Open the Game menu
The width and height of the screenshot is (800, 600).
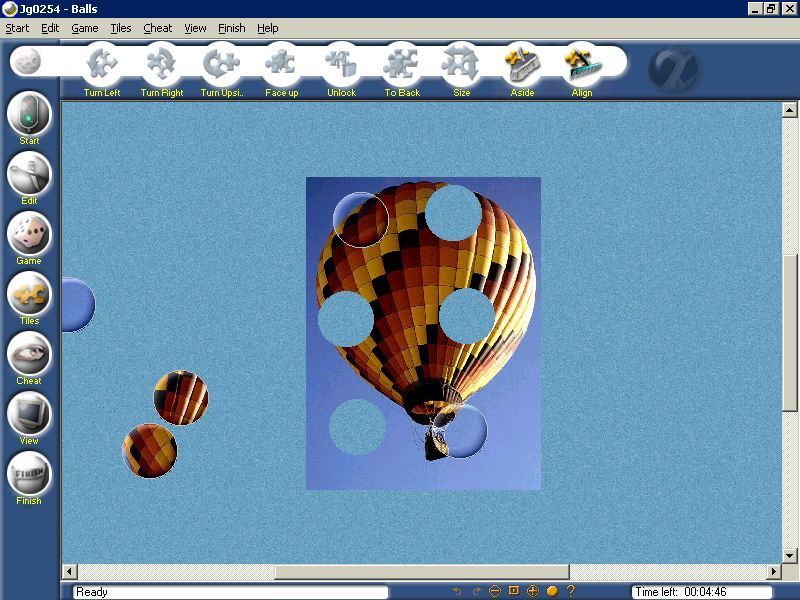(85, 28)
